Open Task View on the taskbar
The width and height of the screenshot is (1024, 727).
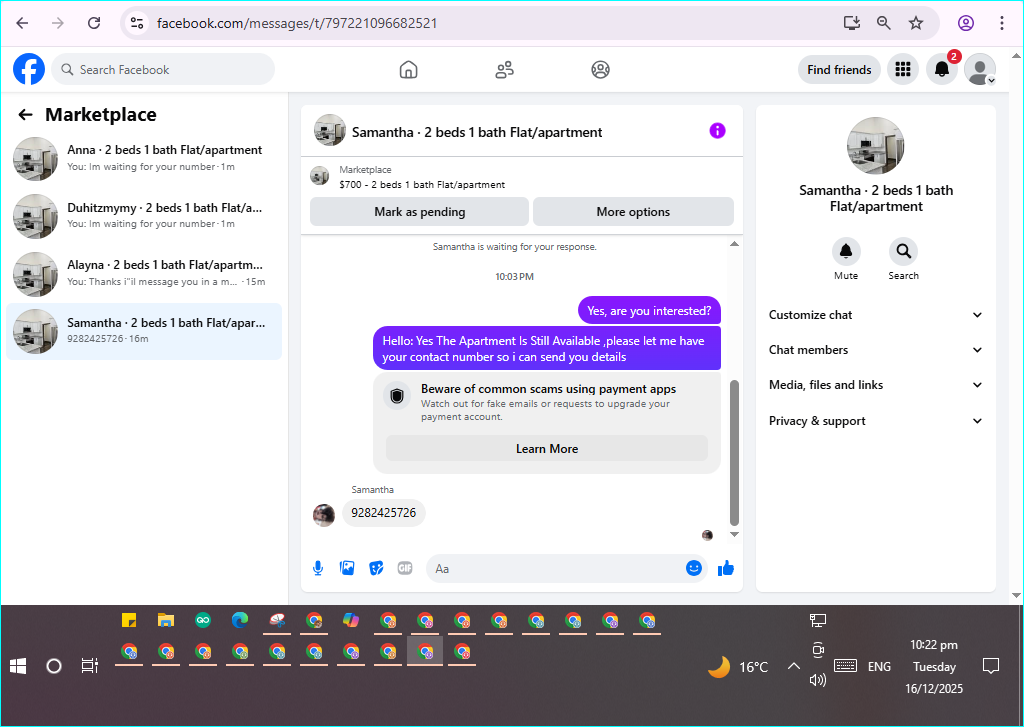[x=89, y=666]
